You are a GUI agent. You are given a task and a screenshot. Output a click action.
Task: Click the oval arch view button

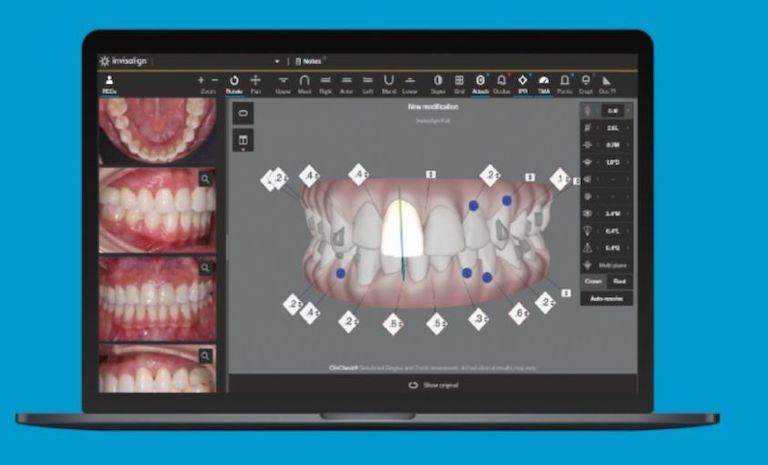click(243, 113)
